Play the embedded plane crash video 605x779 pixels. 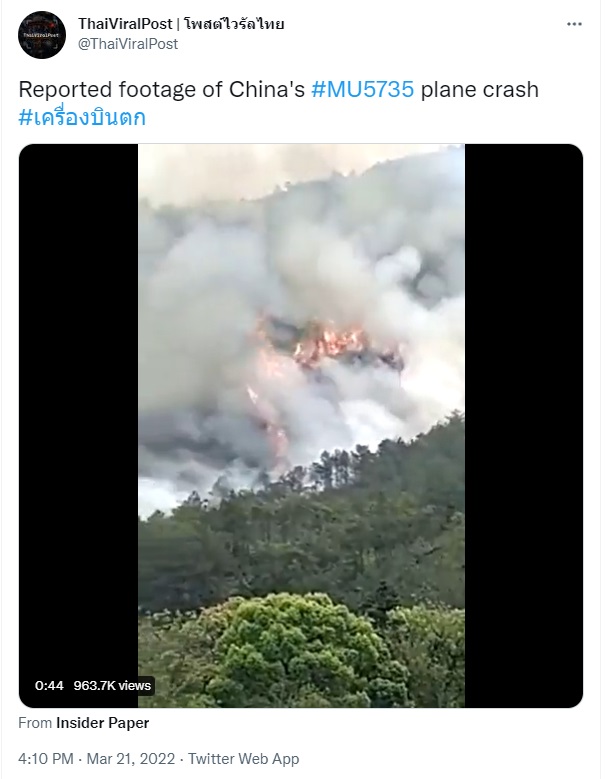[x=301, y=426]
